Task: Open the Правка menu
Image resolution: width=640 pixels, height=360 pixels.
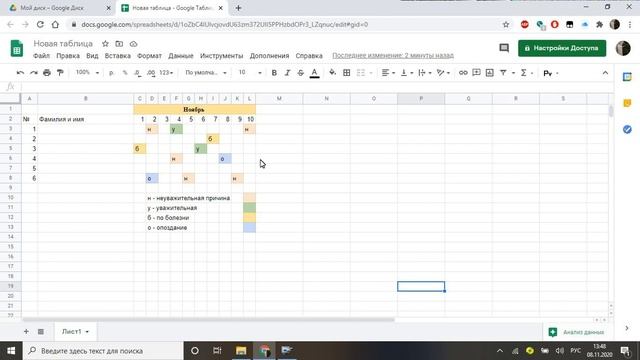Action: click(68, 56)
